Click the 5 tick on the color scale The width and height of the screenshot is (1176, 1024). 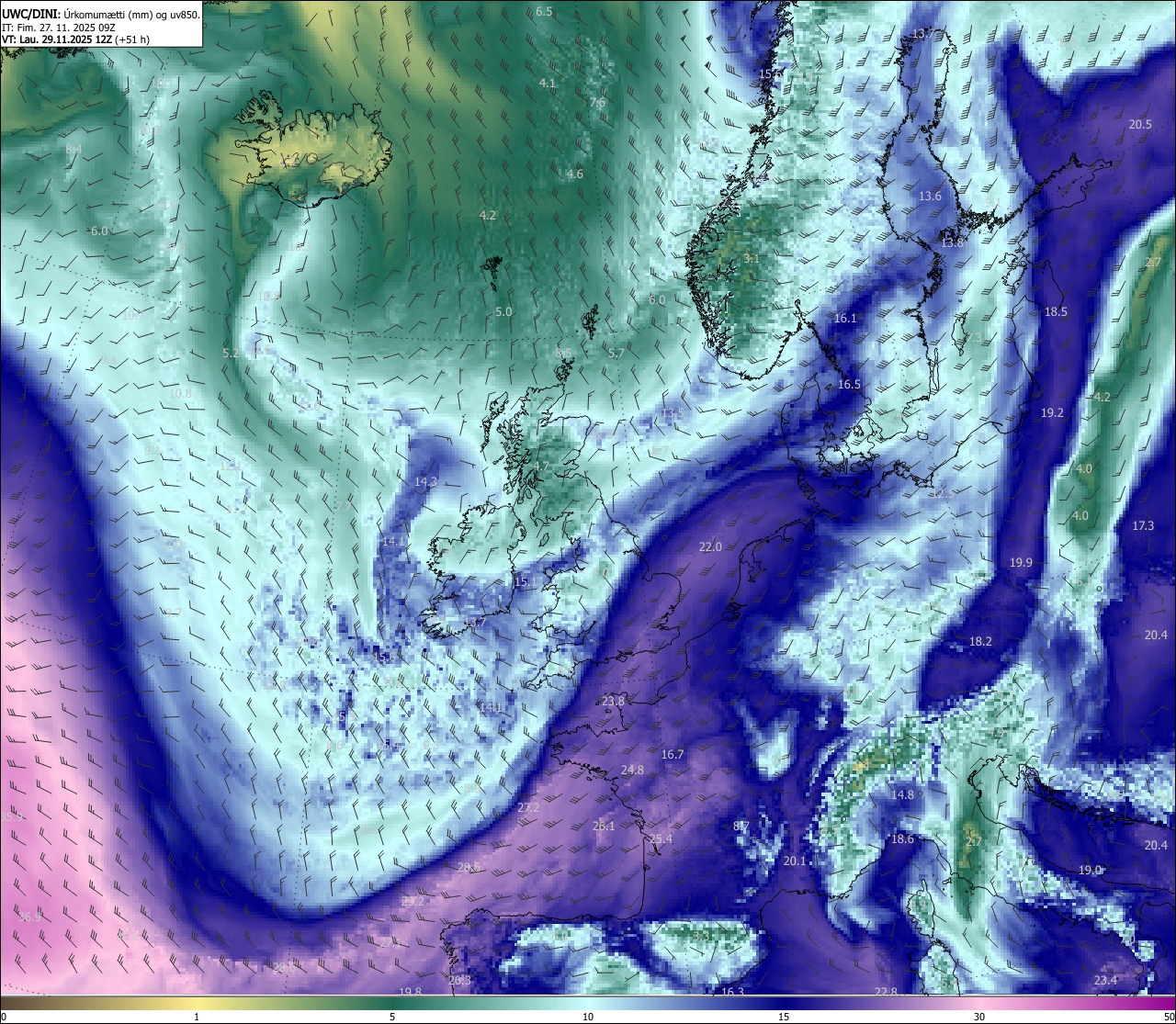pos(392,1017)
